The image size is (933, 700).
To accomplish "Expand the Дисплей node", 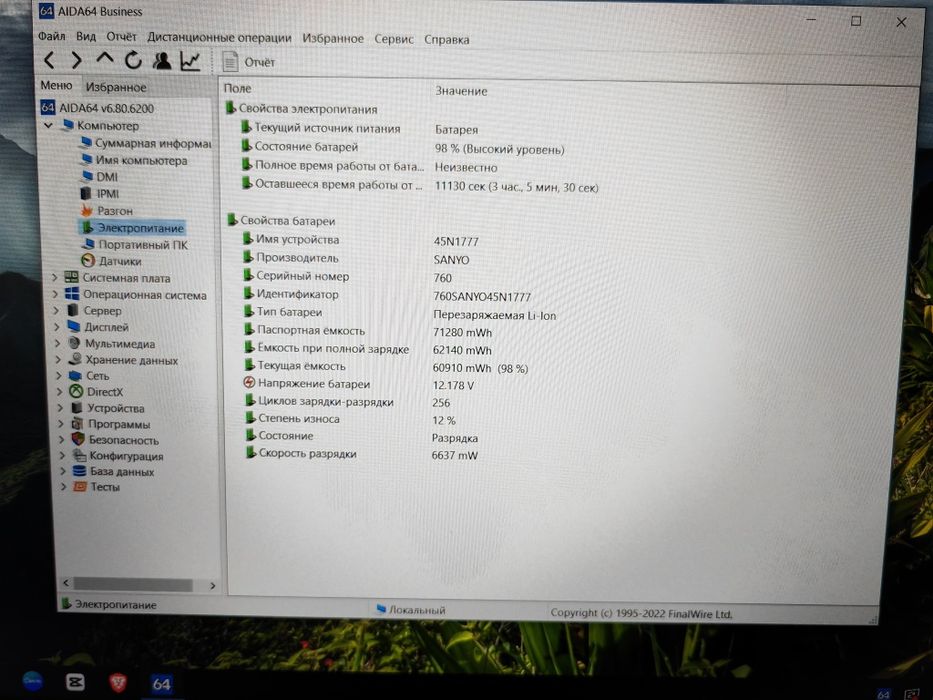I will coord(57,327).
